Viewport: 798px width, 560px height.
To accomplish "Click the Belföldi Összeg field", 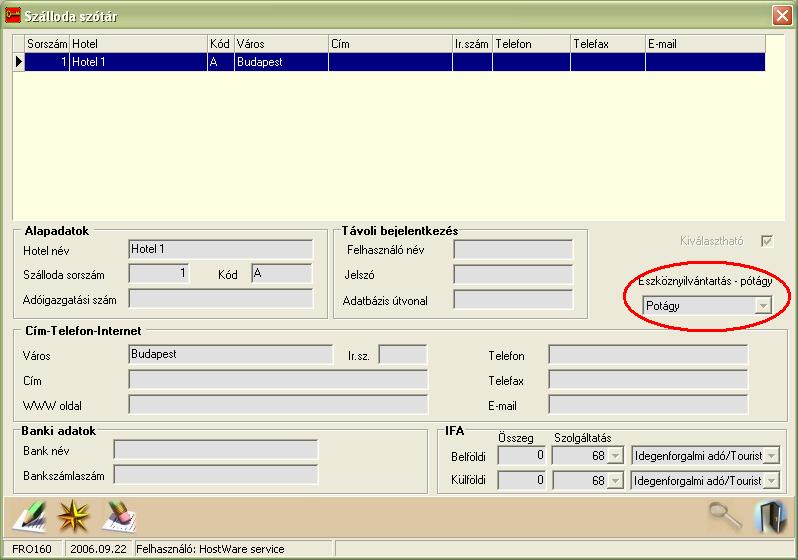I will pyautogui.click(x=522, y=456).
